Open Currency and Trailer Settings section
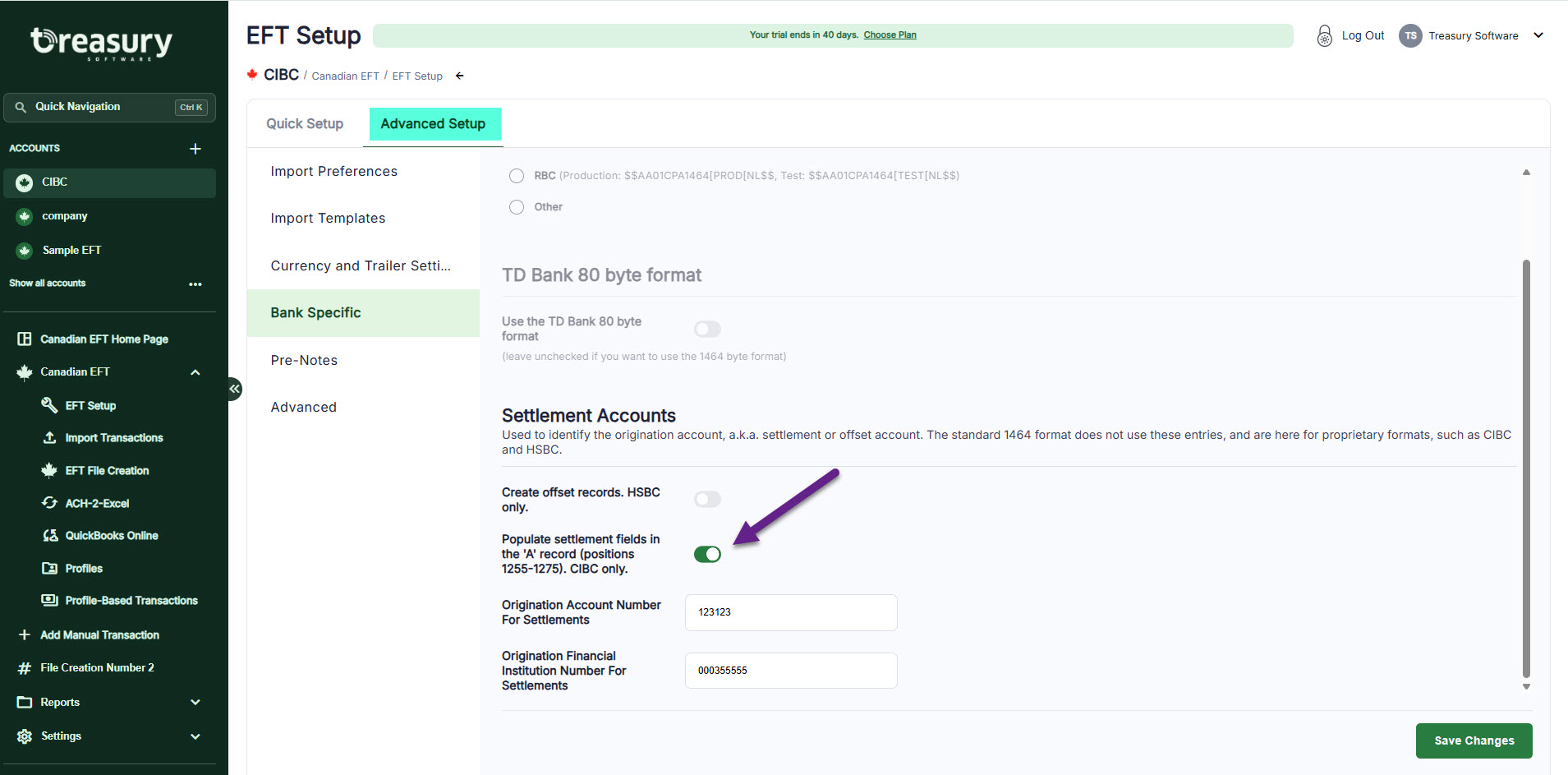Image resolution: width=1568 pixels, height=775 pixels. 363,265
